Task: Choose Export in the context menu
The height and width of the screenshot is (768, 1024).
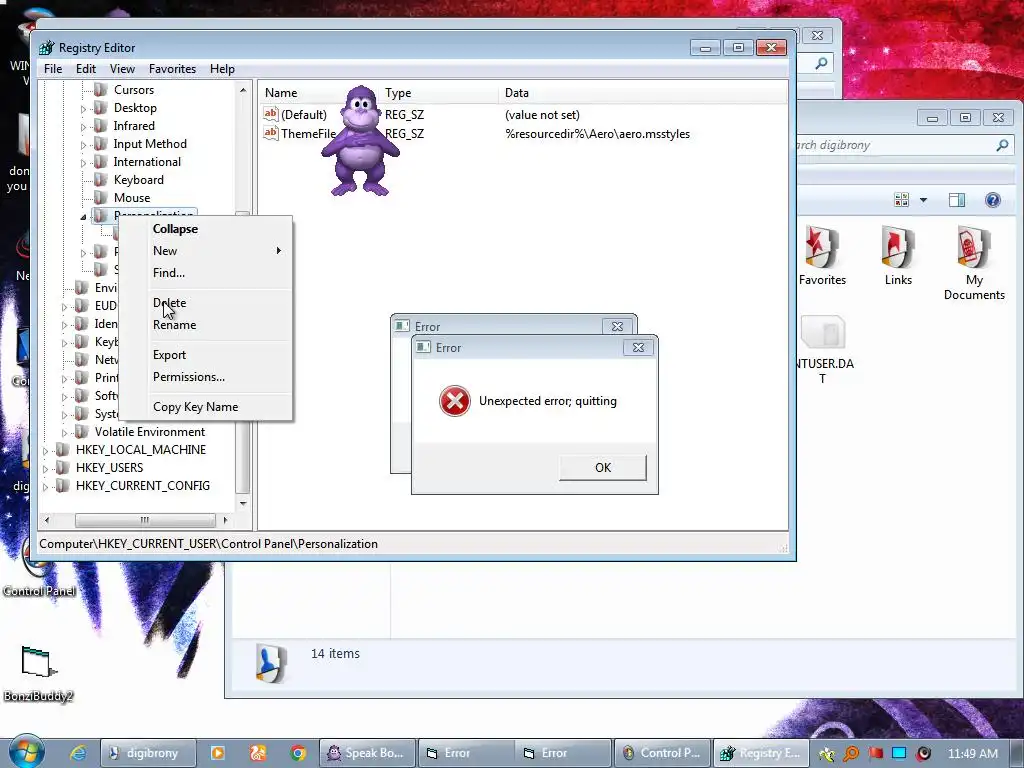Action: click(206, 355)
